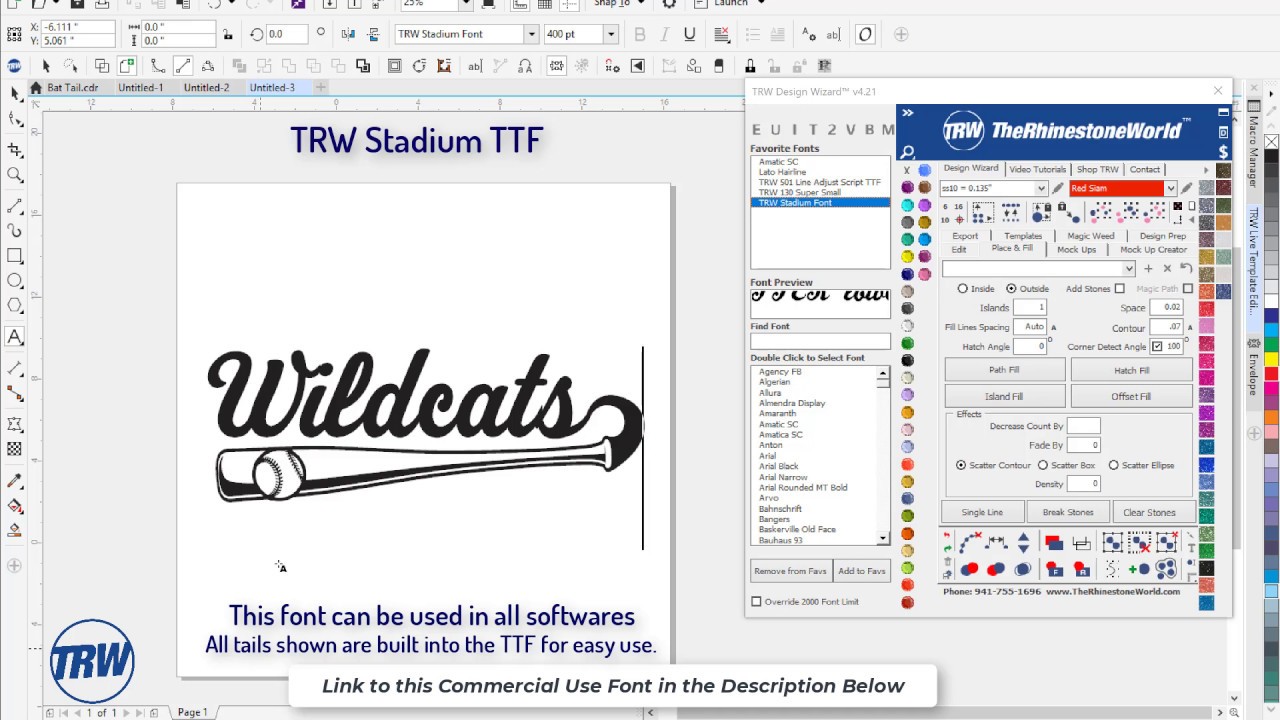The height and width of the screenshot is (720, 1280).
Task: Click the eyedropper next to Red Siam
Action: (x=1186, y=188)
